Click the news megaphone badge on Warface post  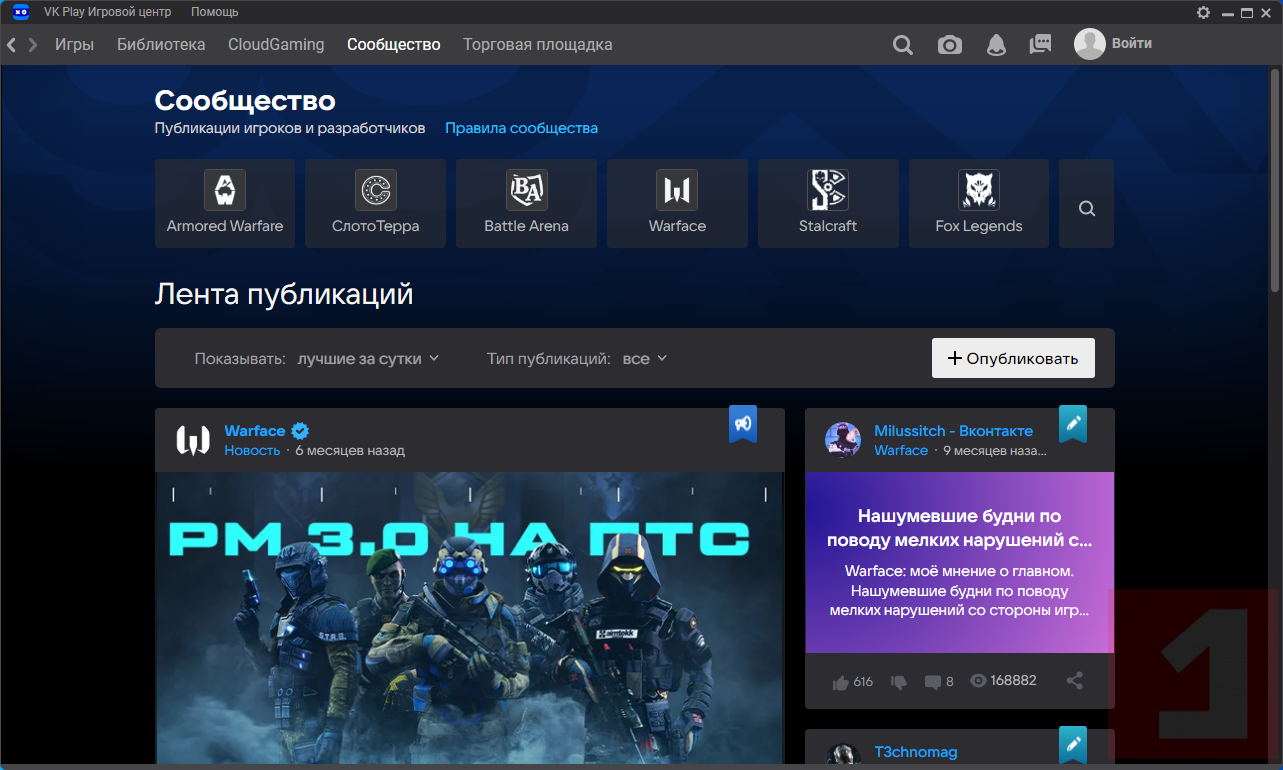pyautogui.click(x=743, y=424)
